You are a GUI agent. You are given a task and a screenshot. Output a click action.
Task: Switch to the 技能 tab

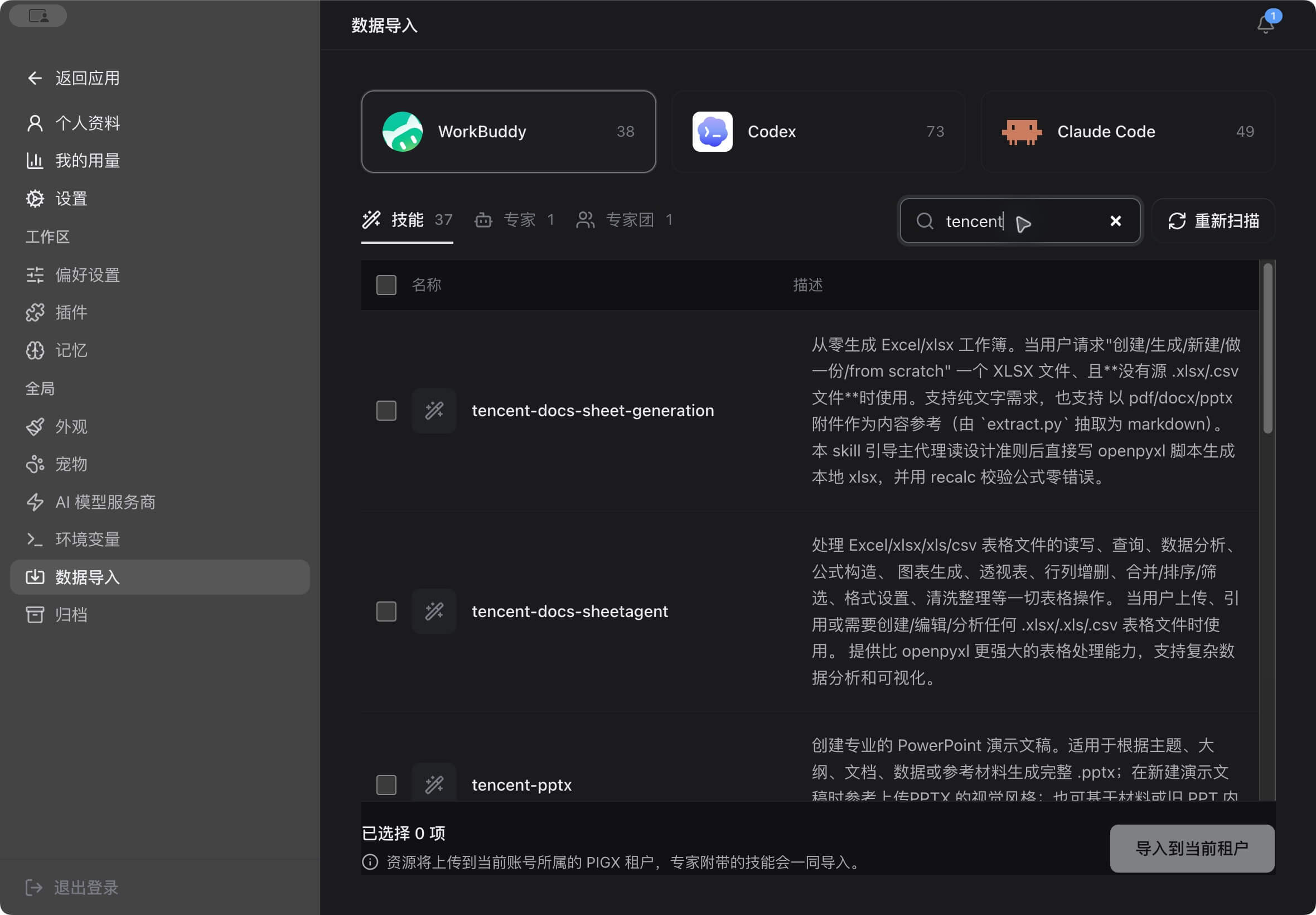point(407,220)
